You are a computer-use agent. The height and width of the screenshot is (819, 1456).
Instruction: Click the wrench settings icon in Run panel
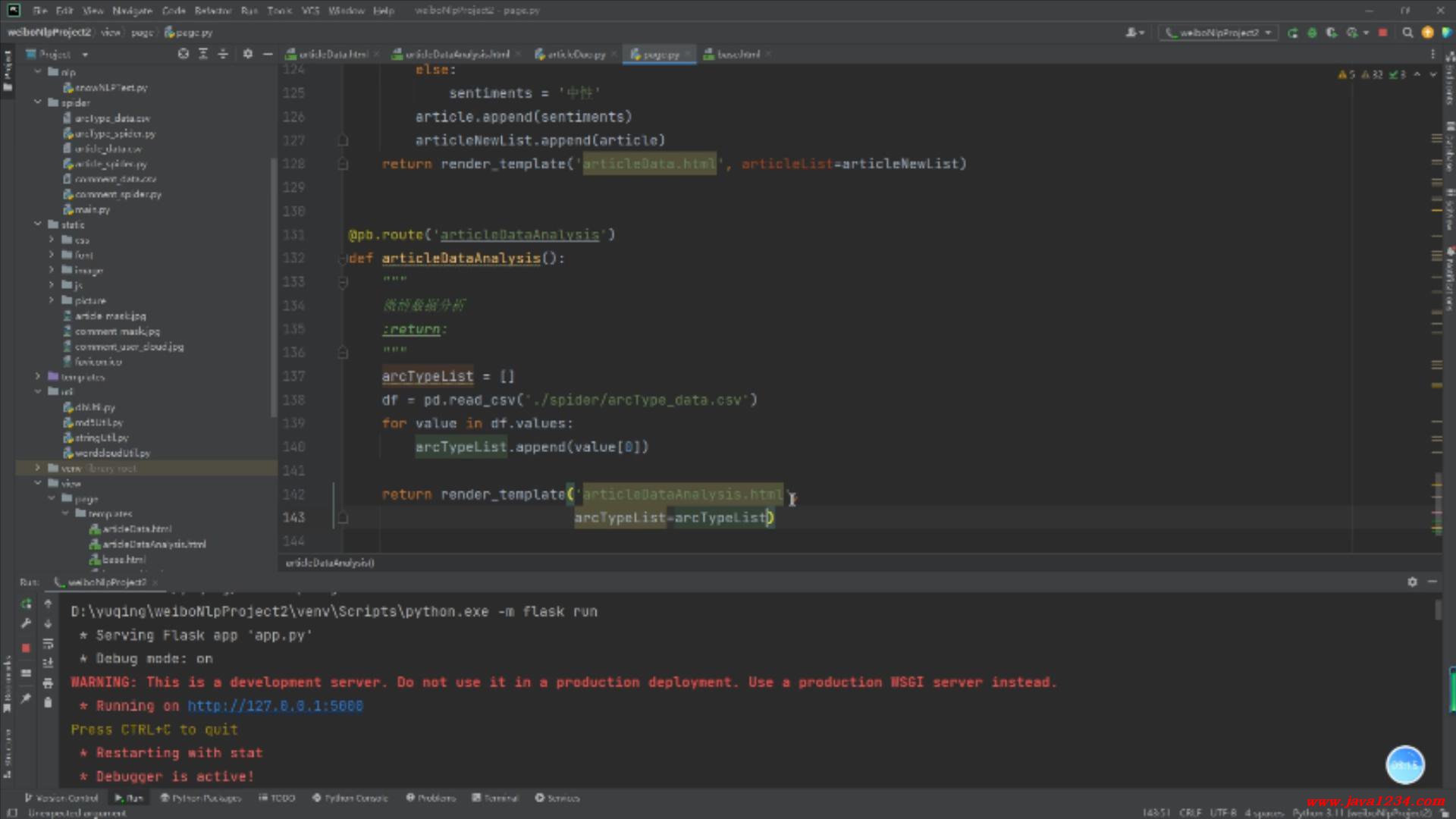pos(26,623)
